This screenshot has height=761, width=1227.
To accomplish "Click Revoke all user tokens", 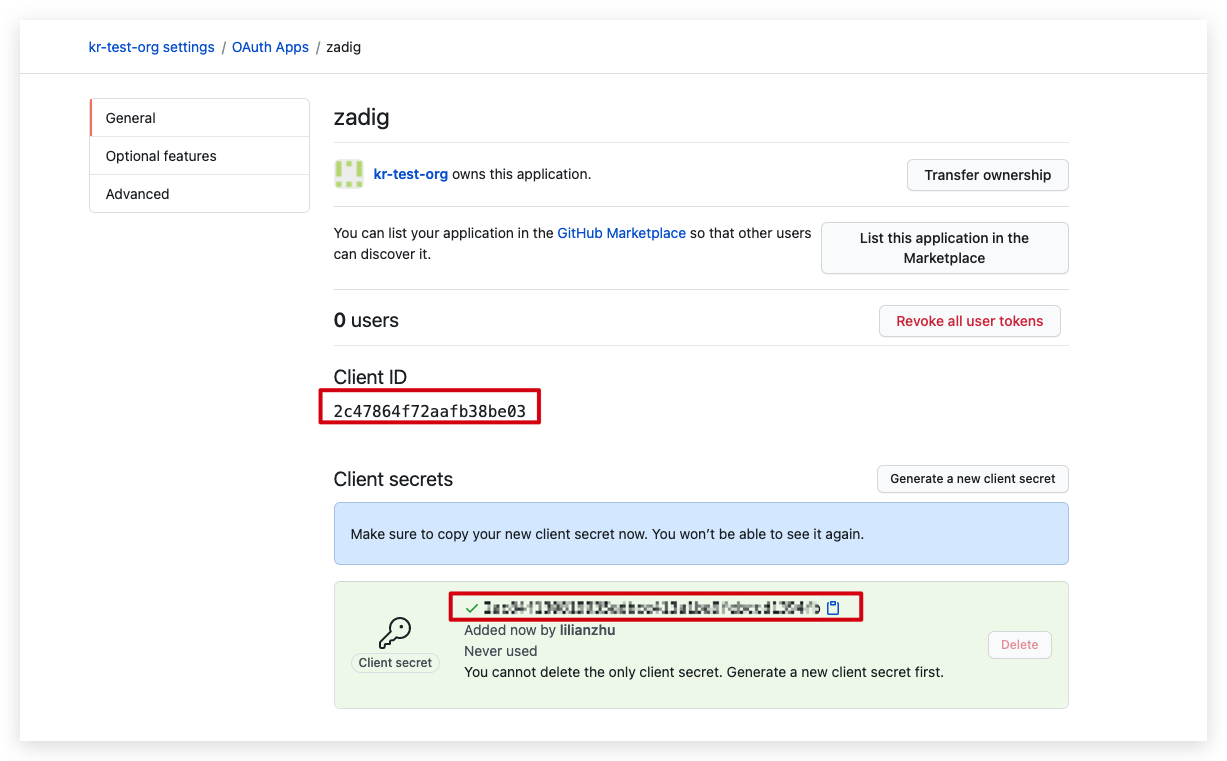I will pyautogui.click(x=969, y=321).
